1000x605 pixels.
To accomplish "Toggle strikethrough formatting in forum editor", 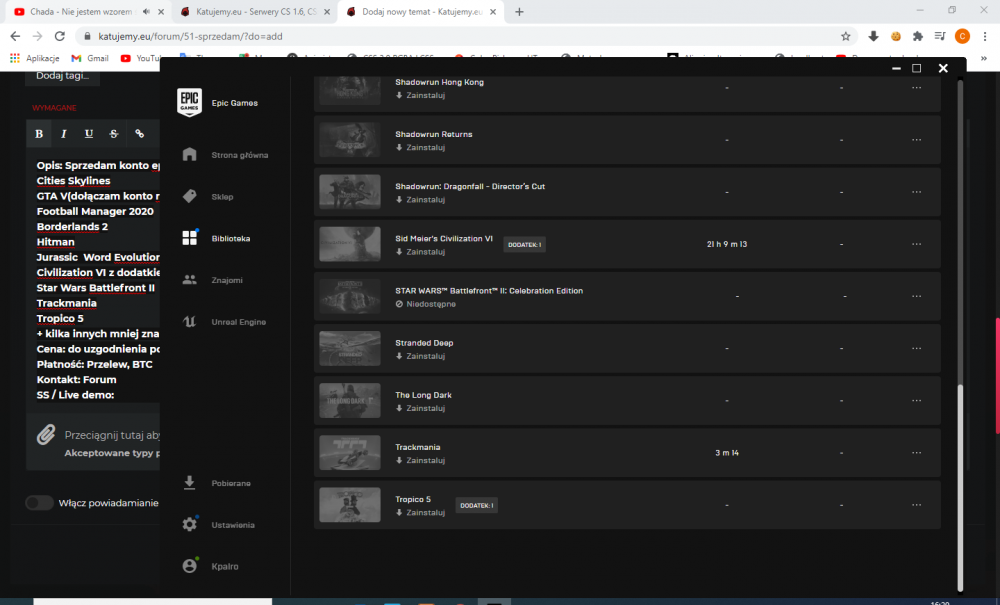I will (114, 133).
